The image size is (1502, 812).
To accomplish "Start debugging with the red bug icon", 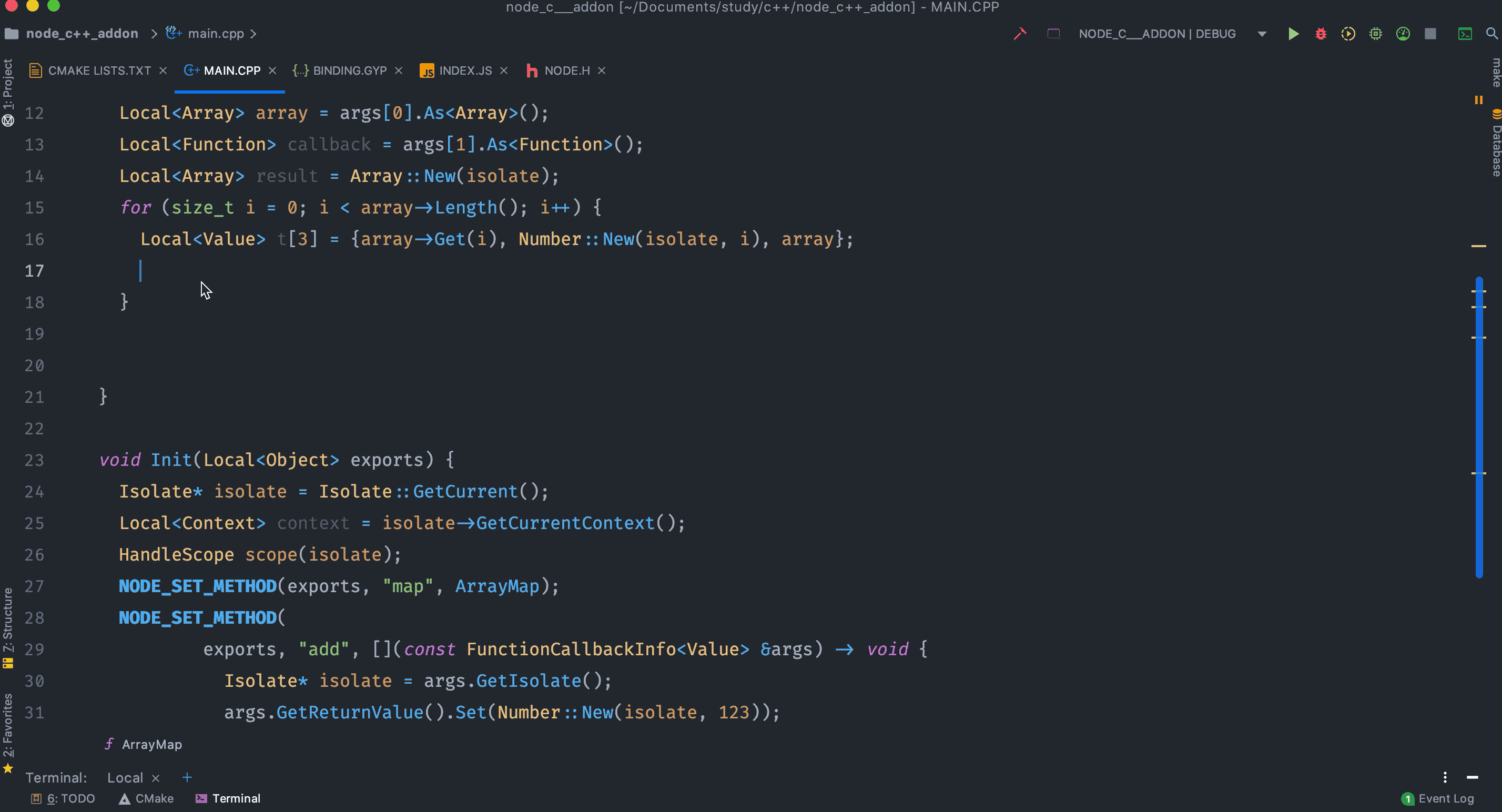I will click(x=1321, y=34).
